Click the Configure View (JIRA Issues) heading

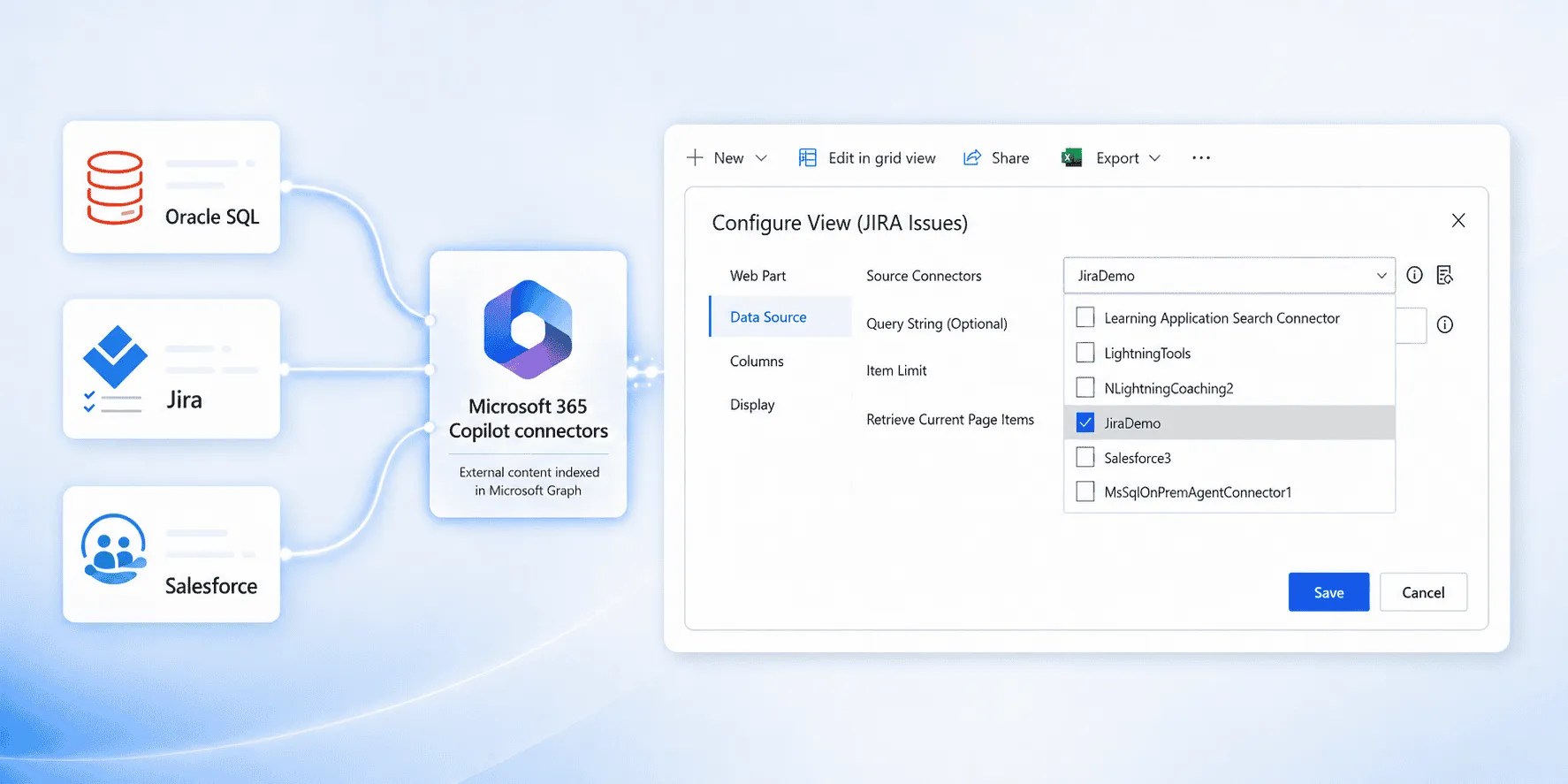(840, 223)
